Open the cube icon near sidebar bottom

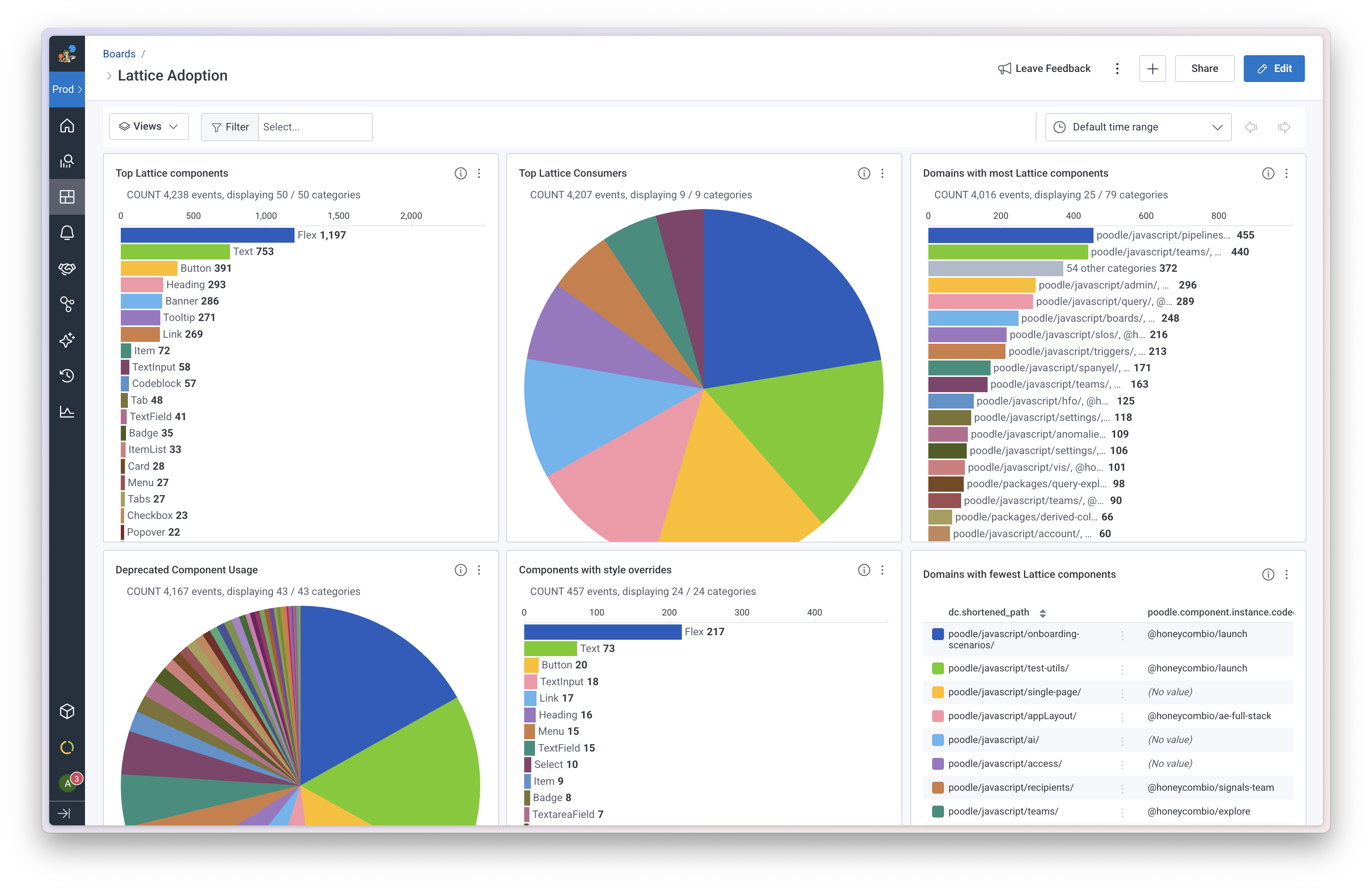tap(67, 712)
